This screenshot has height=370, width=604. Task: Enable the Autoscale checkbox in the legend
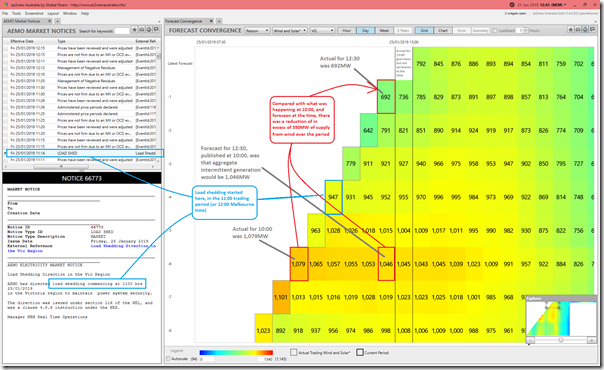(168, 359)
